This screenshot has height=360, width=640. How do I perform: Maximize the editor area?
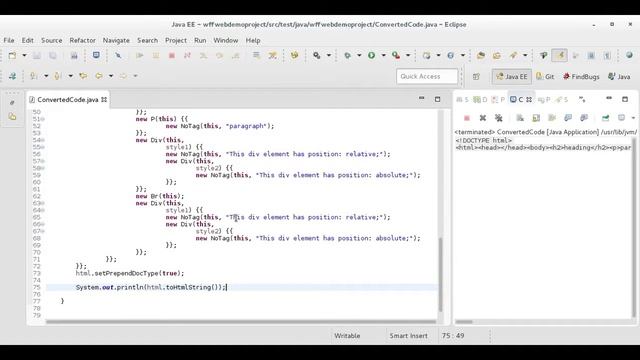(x=437, y=99)
